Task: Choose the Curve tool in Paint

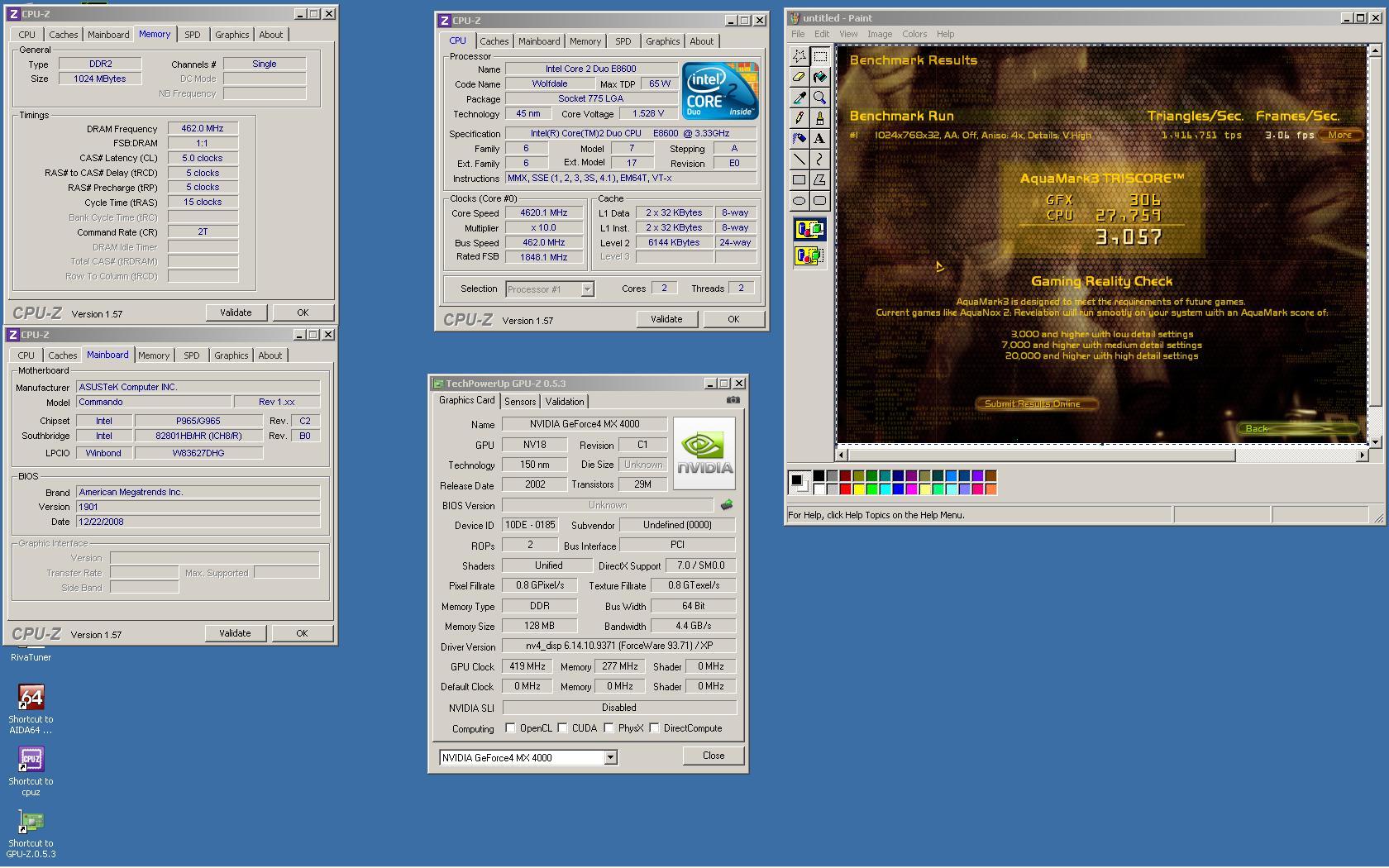Action: point(819,160)
